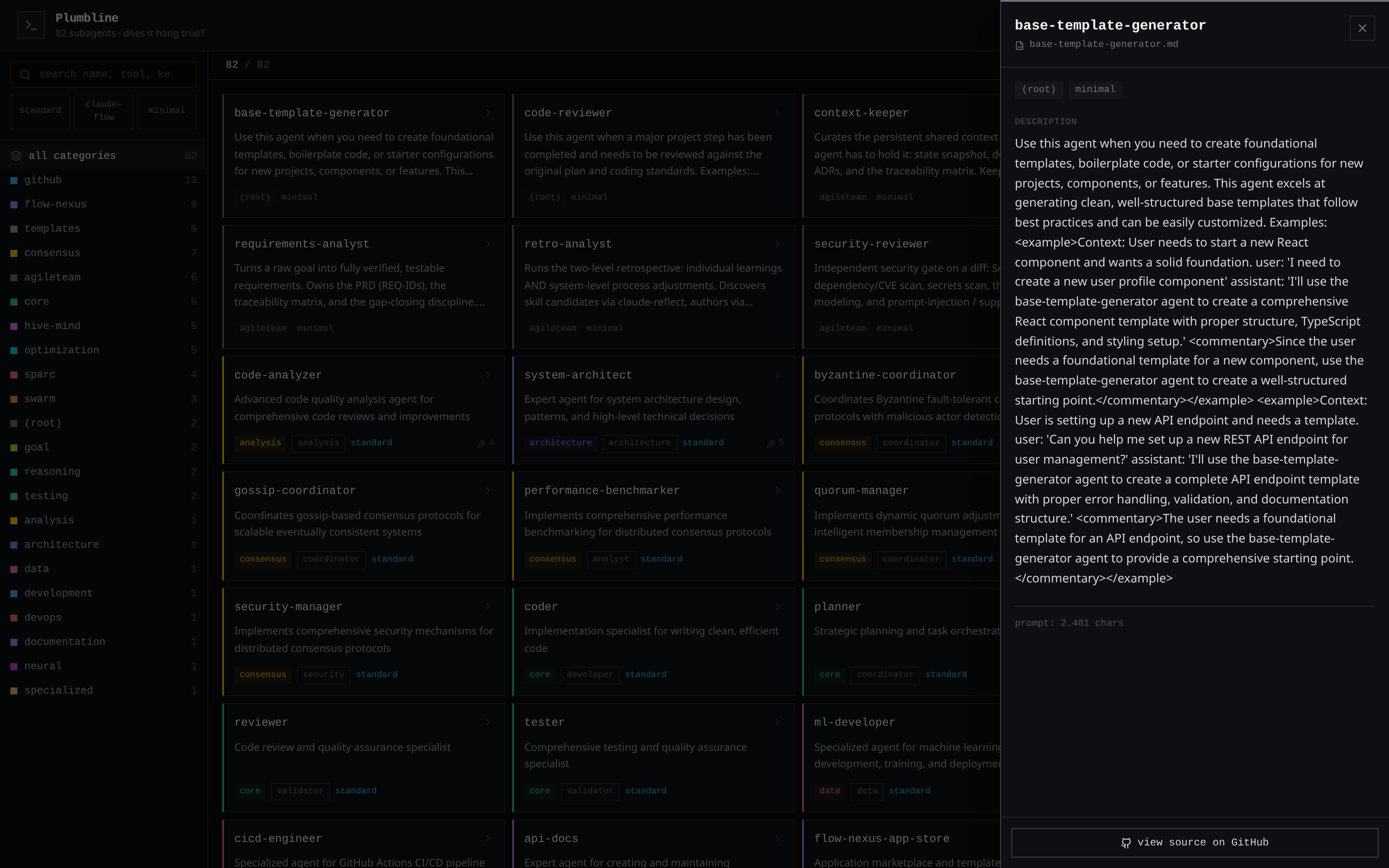
Task: Filter by neural category
Action: pos(104,666)
